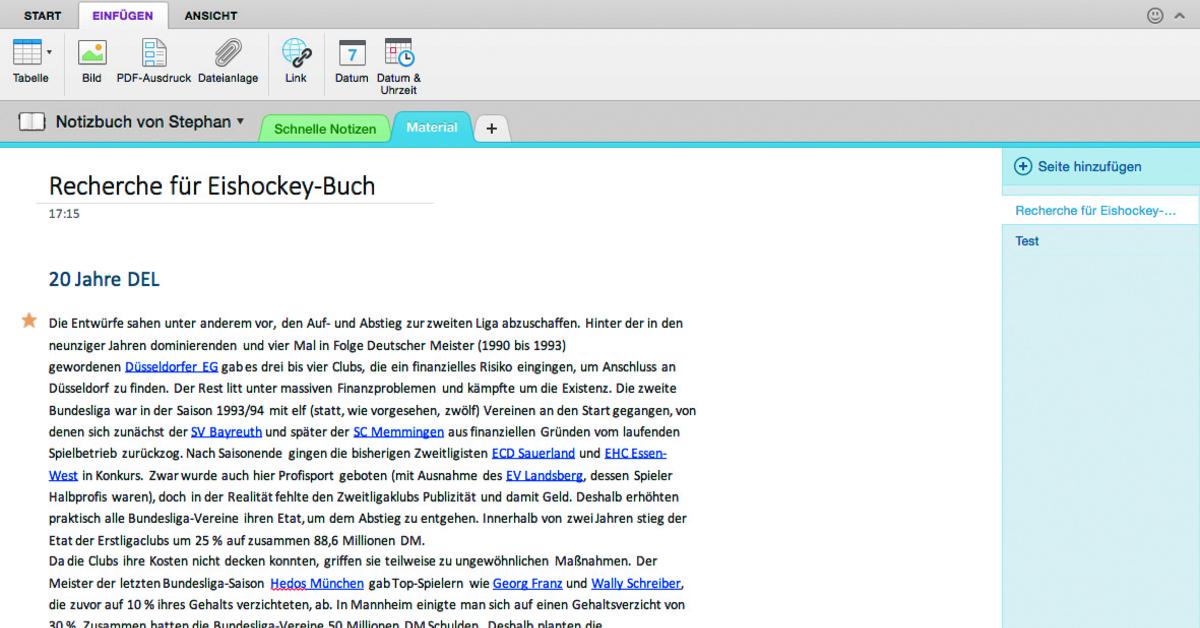Follow the EHC Essen-West link
1200x628 pixels.
pyautogui.click(x=636, y=454)
